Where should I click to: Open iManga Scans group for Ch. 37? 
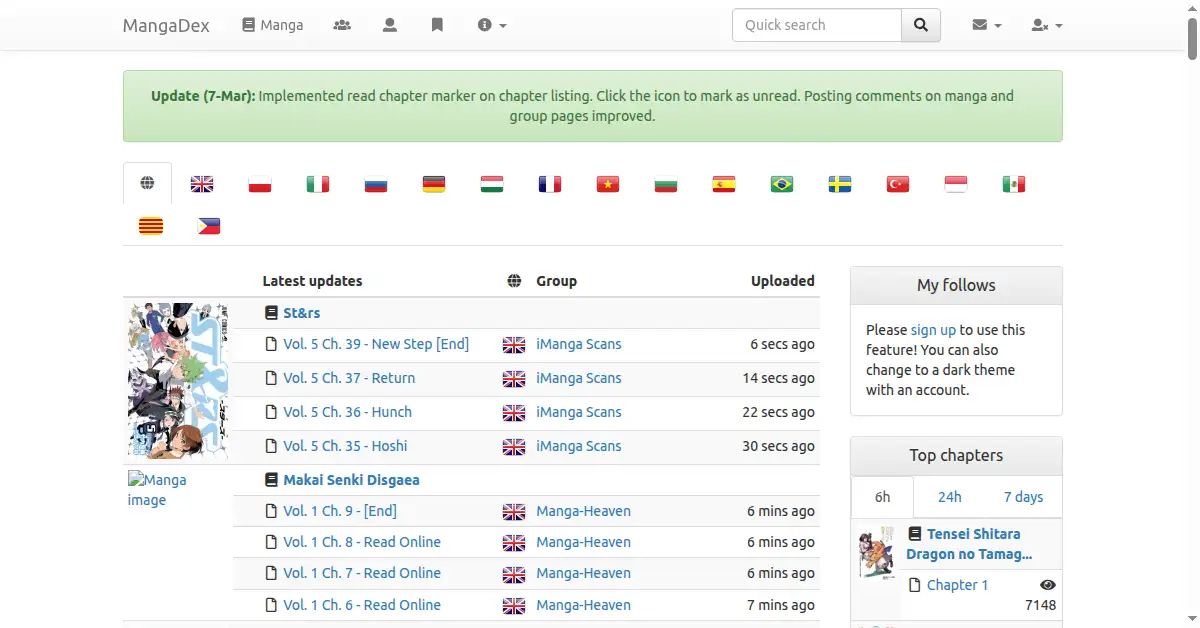click(579, 378)
